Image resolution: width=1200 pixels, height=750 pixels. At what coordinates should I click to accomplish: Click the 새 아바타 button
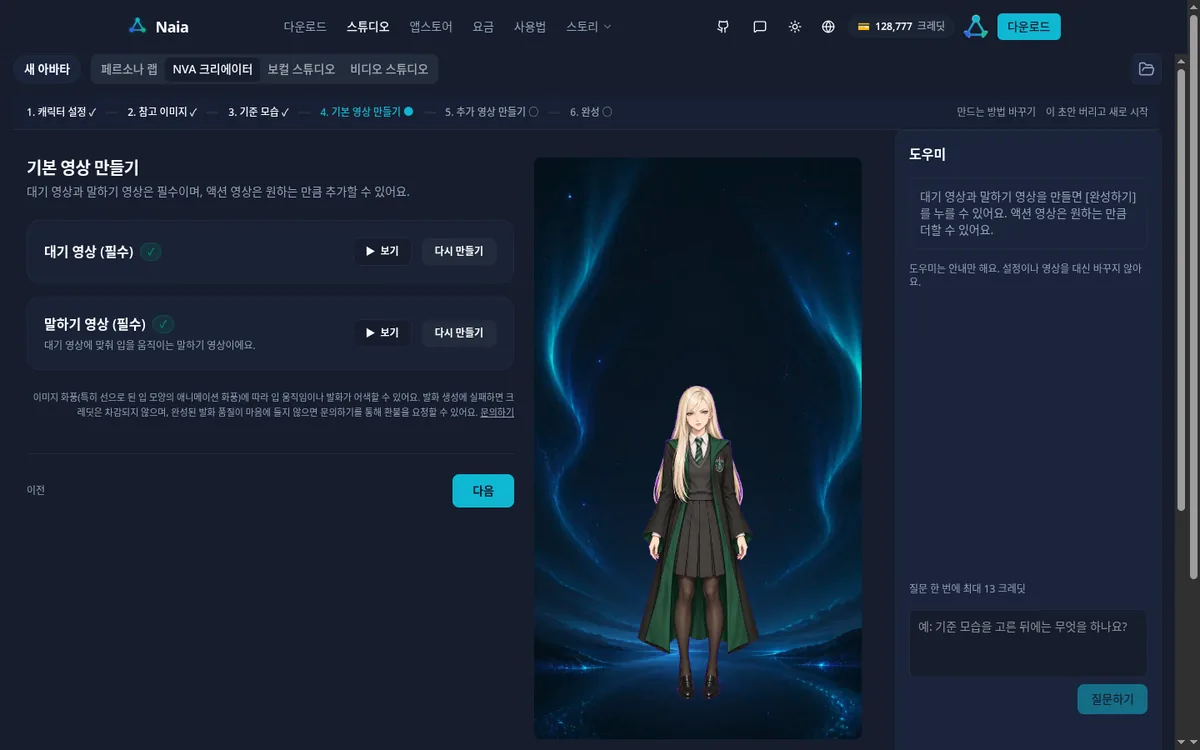[47, 69]
